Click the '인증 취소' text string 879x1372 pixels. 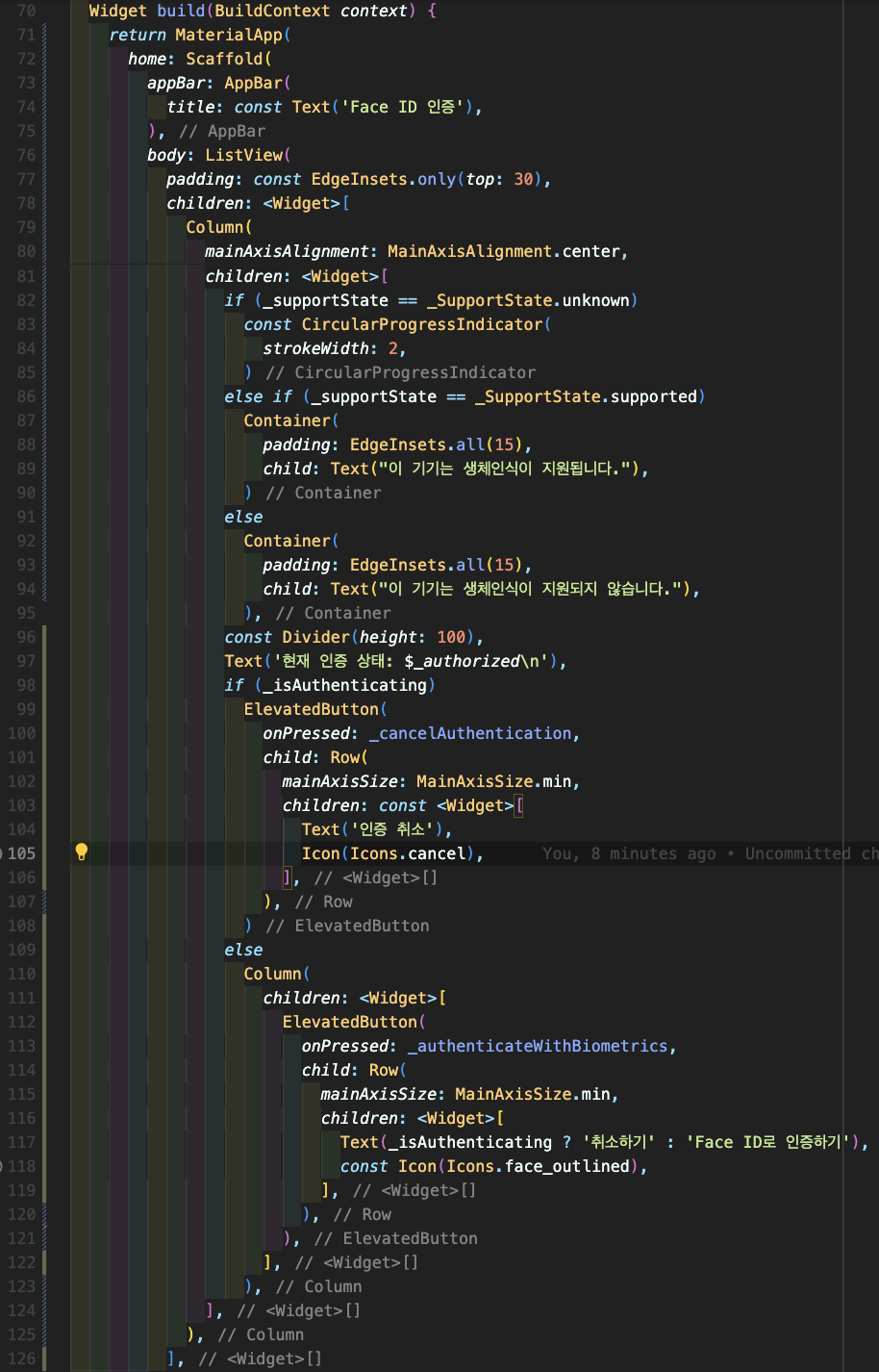point(393,829)
